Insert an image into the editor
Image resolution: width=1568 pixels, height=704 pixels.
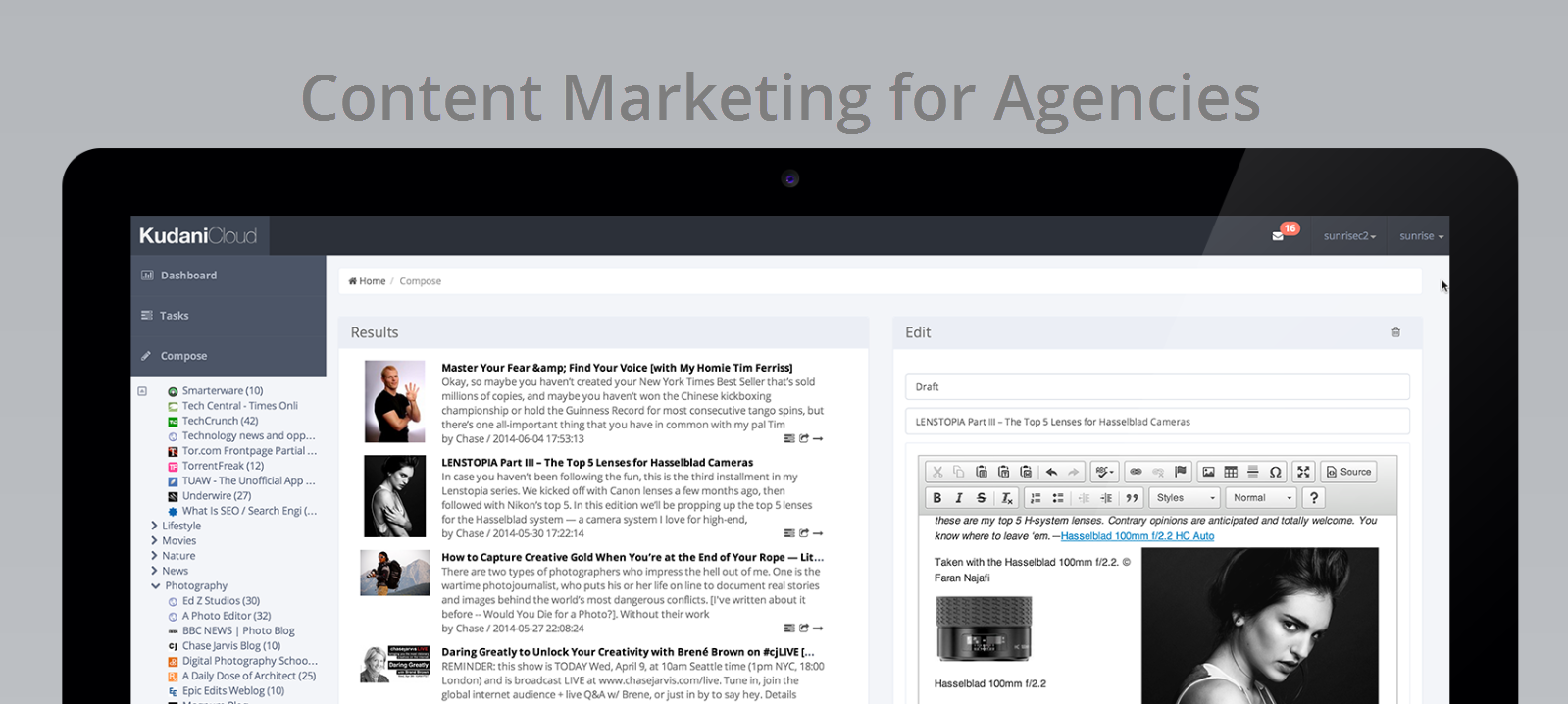coord(1208,472)
